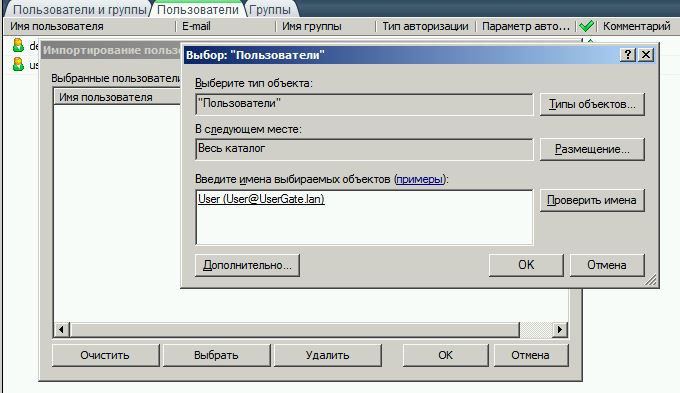Click the object type field "Пользователи"

(x=364, y=105)
